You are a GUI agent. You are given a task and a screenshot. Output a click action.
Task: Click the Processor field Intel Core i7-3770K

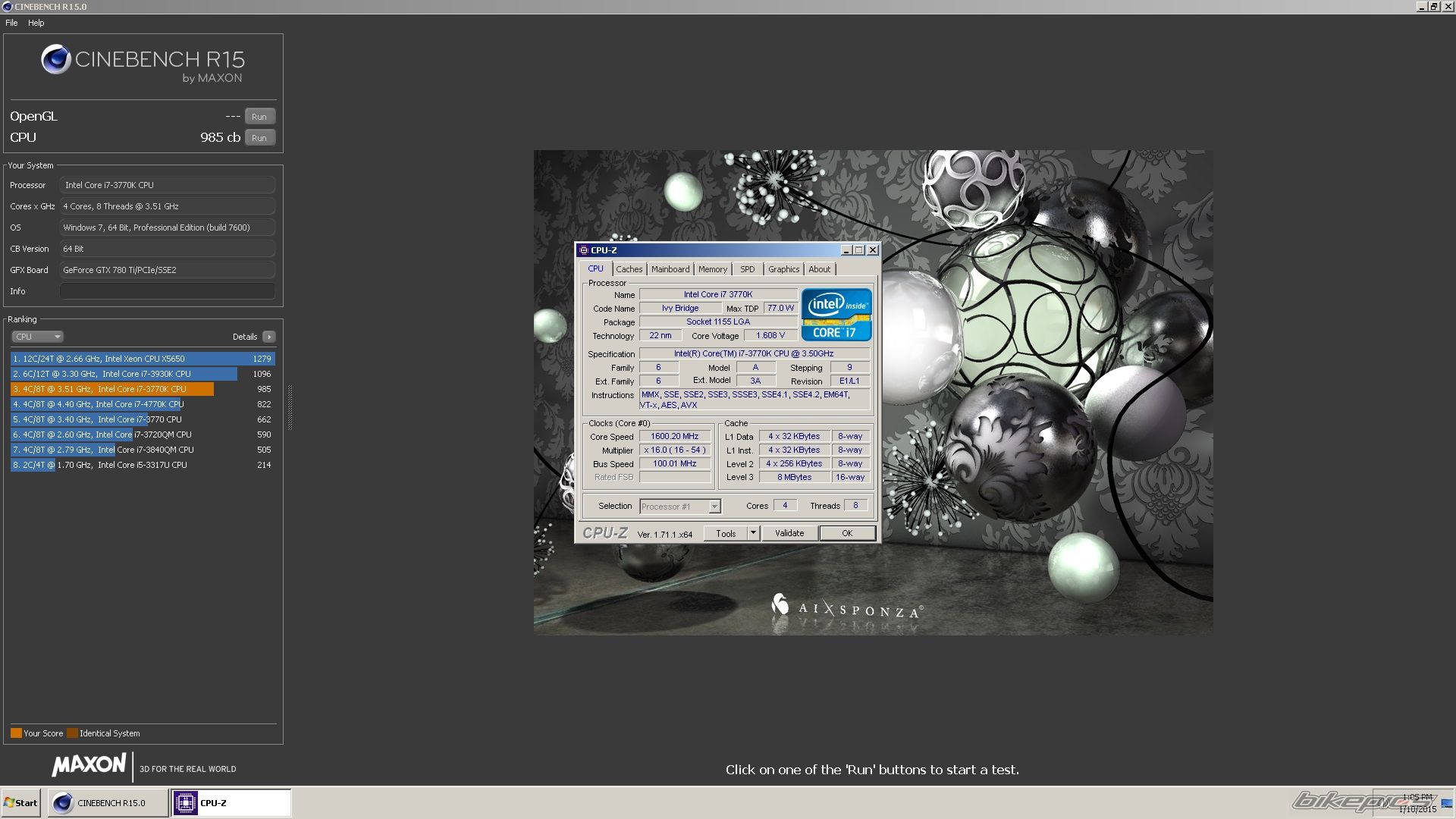click(168, 185)
